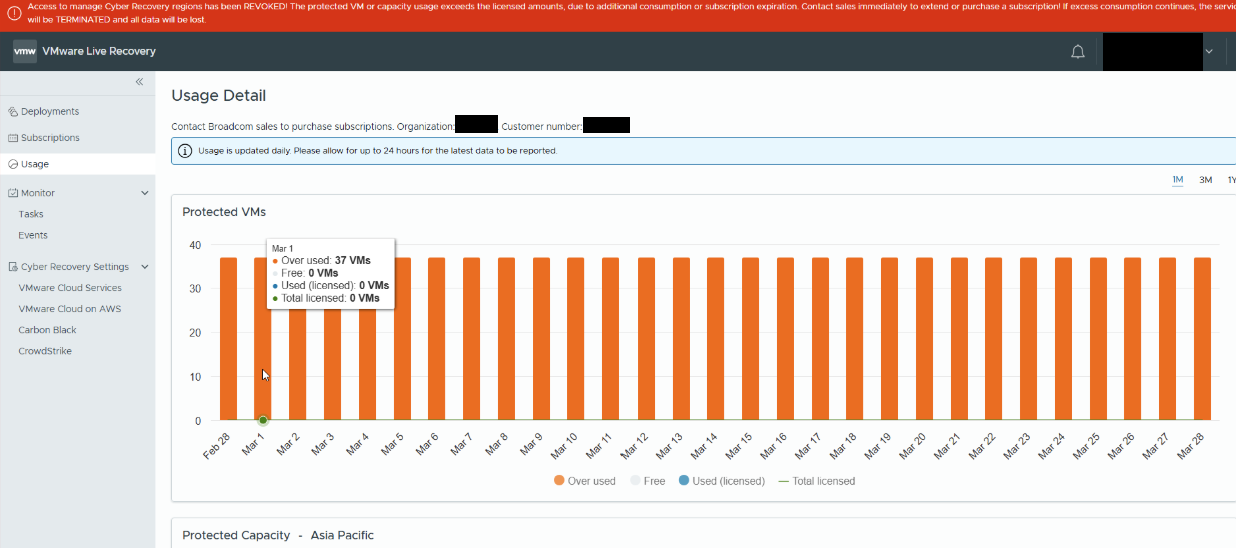Click the info icon in usage banner
The width and height of the screenshot is (1236, 548).
[x=185, y=151]
